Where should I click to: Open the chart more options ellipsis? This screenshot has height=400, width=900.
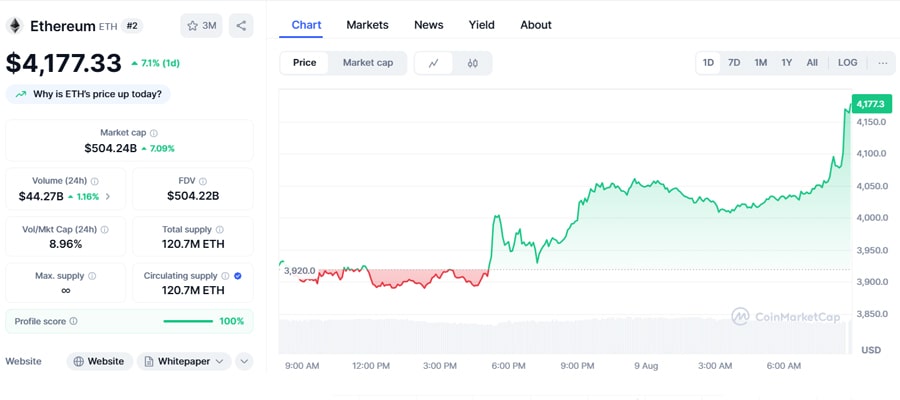tap(883, 63)
